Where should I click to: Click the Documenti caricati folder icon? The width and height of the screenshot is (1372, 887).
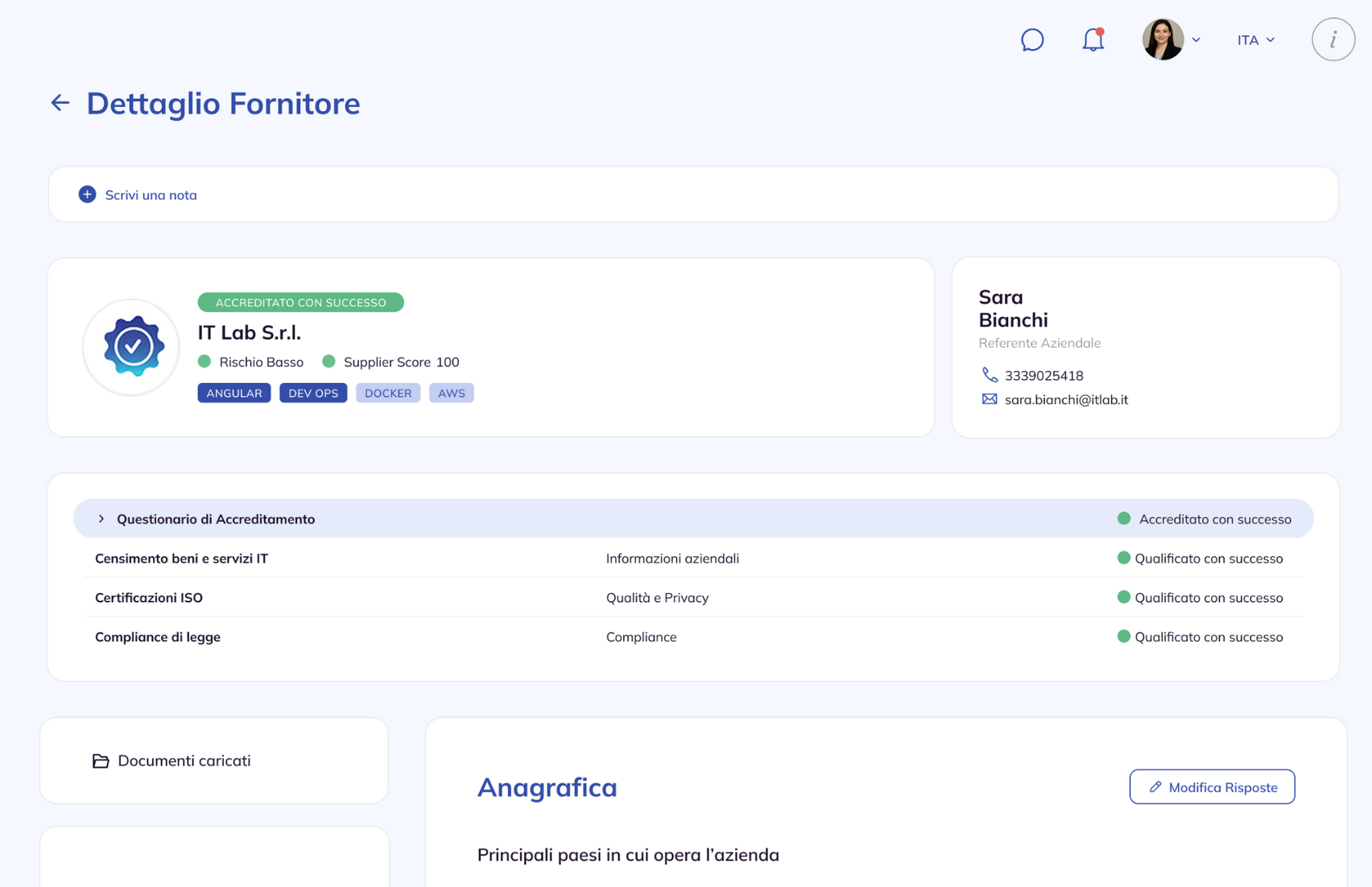(x=101, y=761)
